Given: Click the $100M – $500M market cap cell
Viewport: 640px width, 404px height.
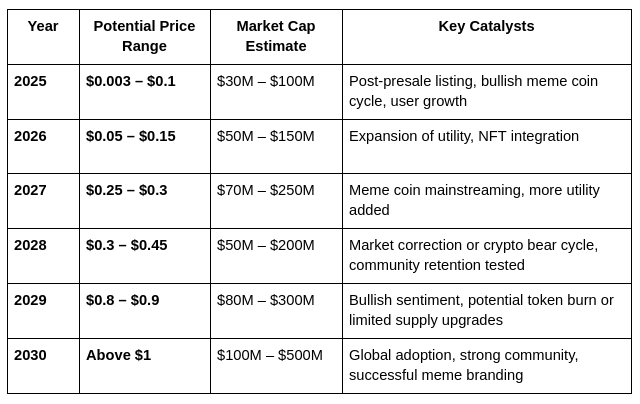Looking at the screenshot, I should pos(269,355).
